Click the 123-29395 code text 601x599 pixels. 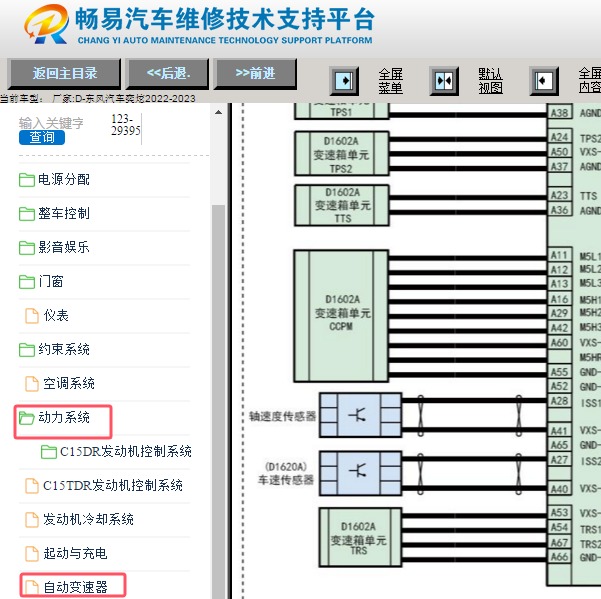pyautogui.click(x=126, y=125)
